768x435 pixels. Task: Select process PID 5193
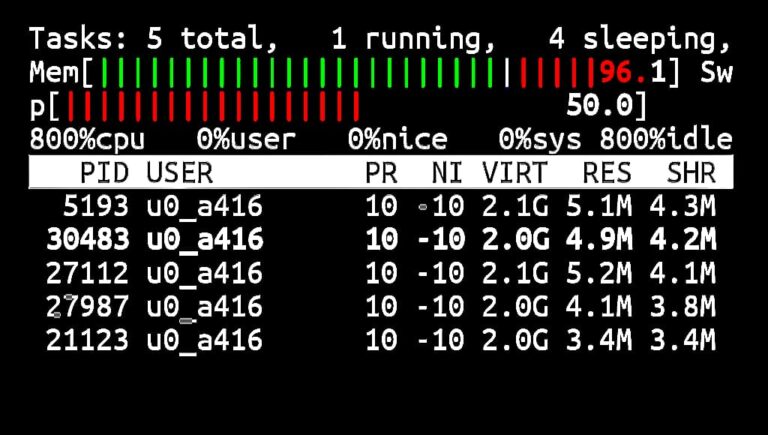click(381, 206)
